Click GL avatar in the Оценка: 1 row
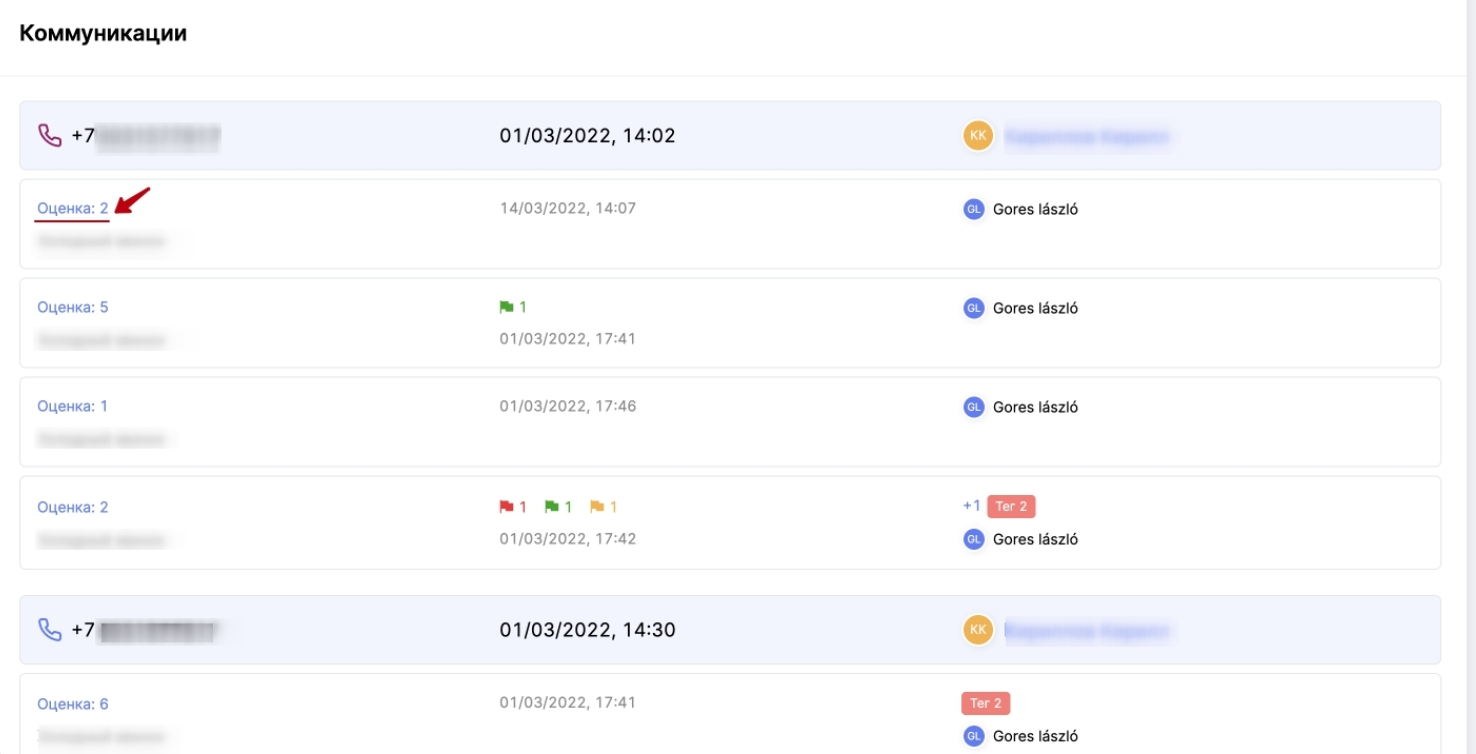The image size is (1476, 754). point(973,407)
